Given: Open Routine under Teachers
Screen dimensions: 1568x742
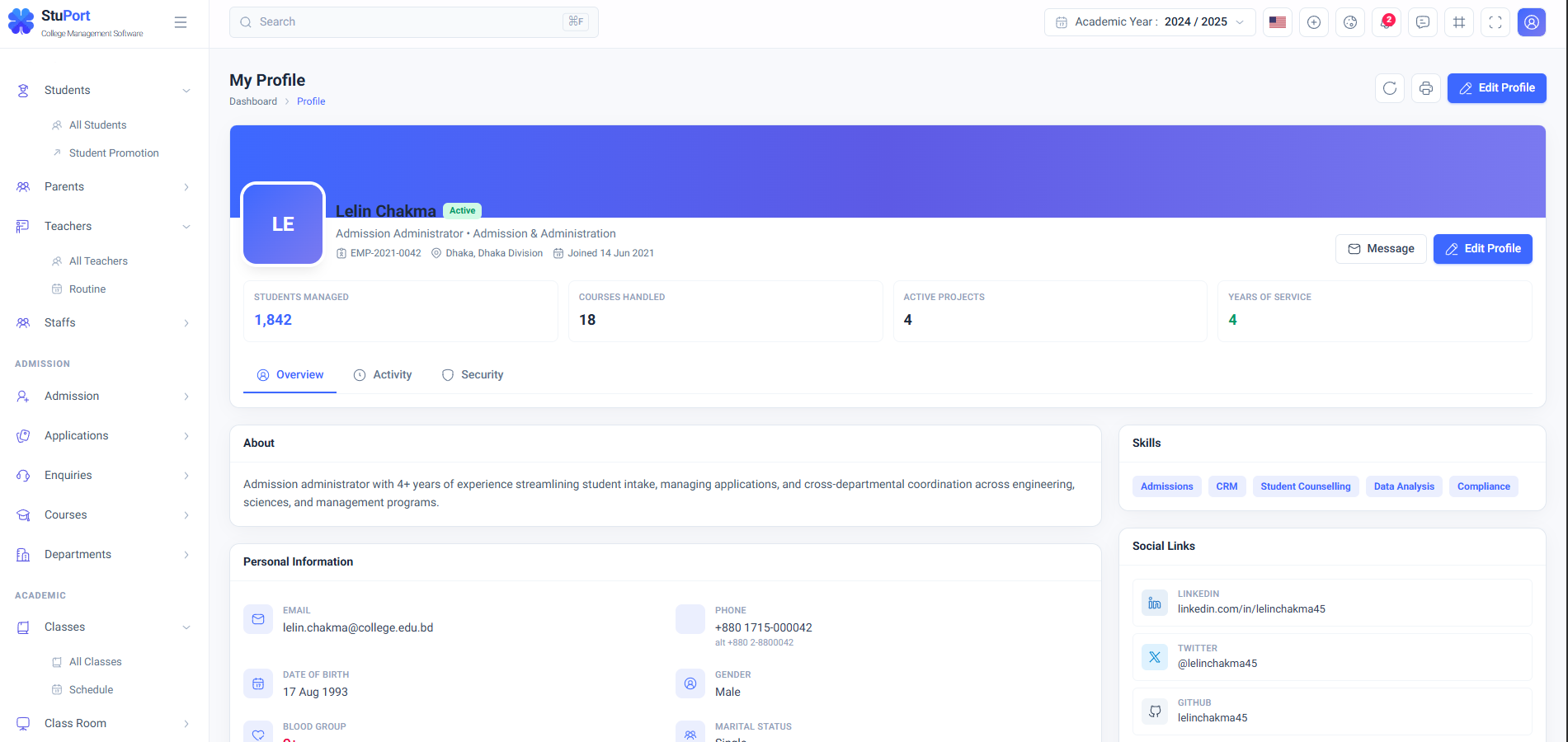Looking at the screenshot, I should click(x=87, y=289).
